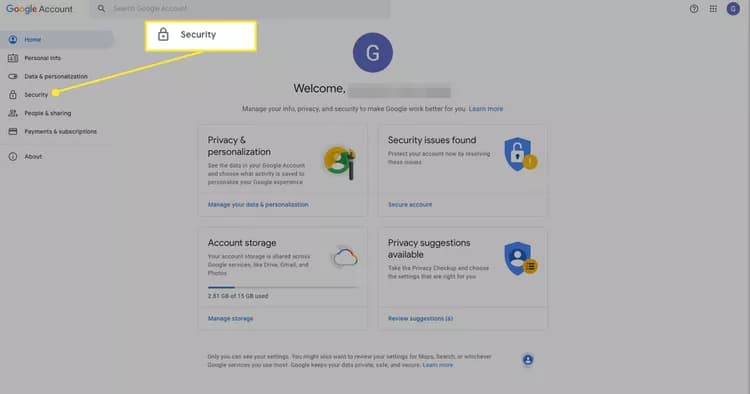Open Security in the sidebar
750x394 pixels.
(36, 95)
